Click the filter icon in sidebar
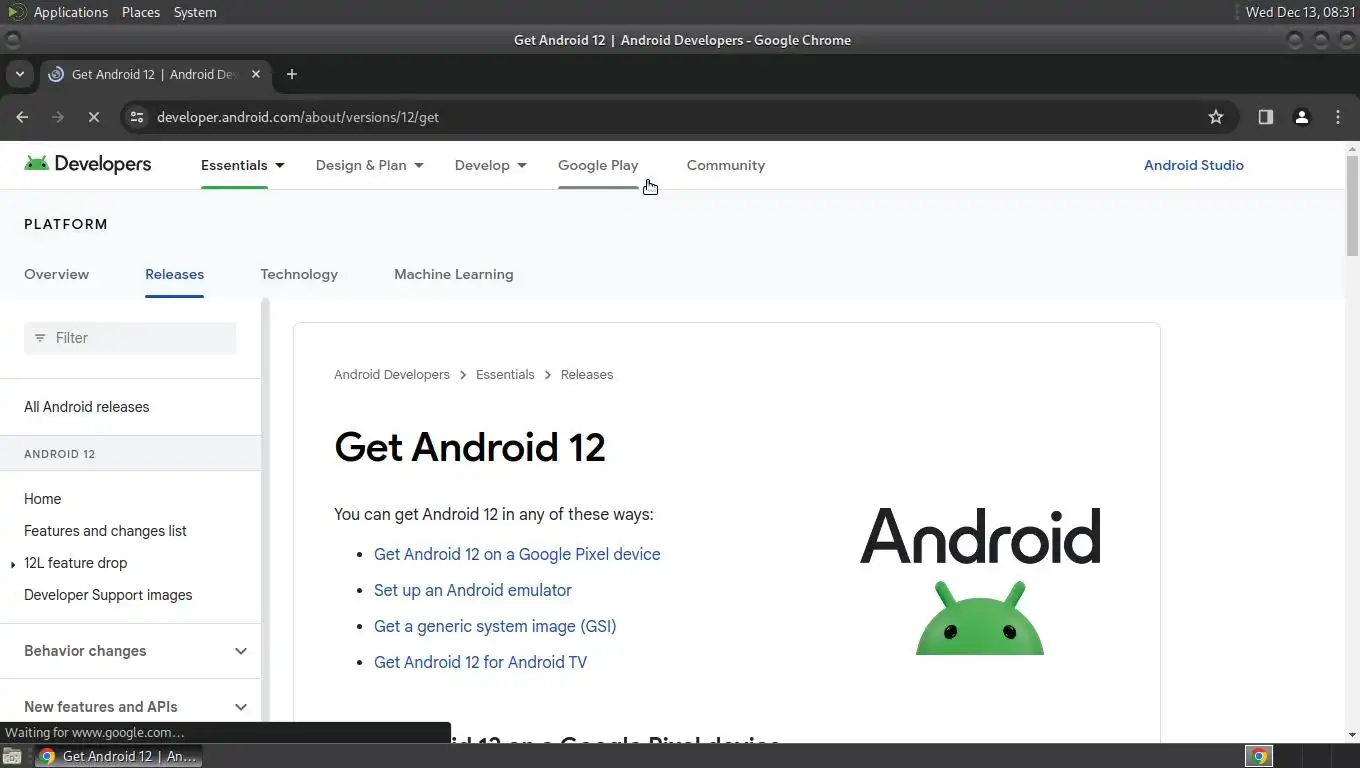This screenshot has height=768, width=1360. pos(40,338)
